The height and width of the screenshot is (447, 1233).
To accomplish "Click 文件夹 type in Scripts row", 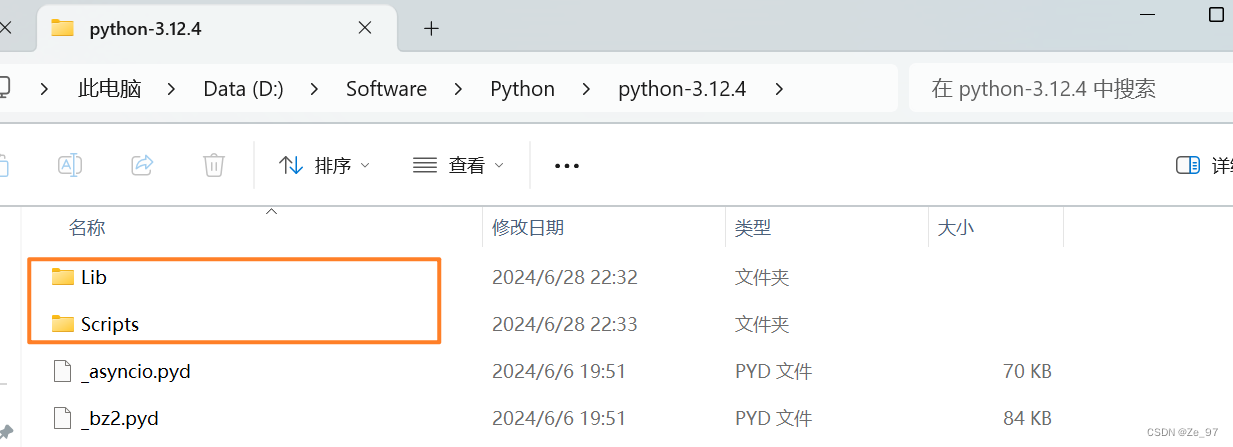I will click(x=762, y=324).
